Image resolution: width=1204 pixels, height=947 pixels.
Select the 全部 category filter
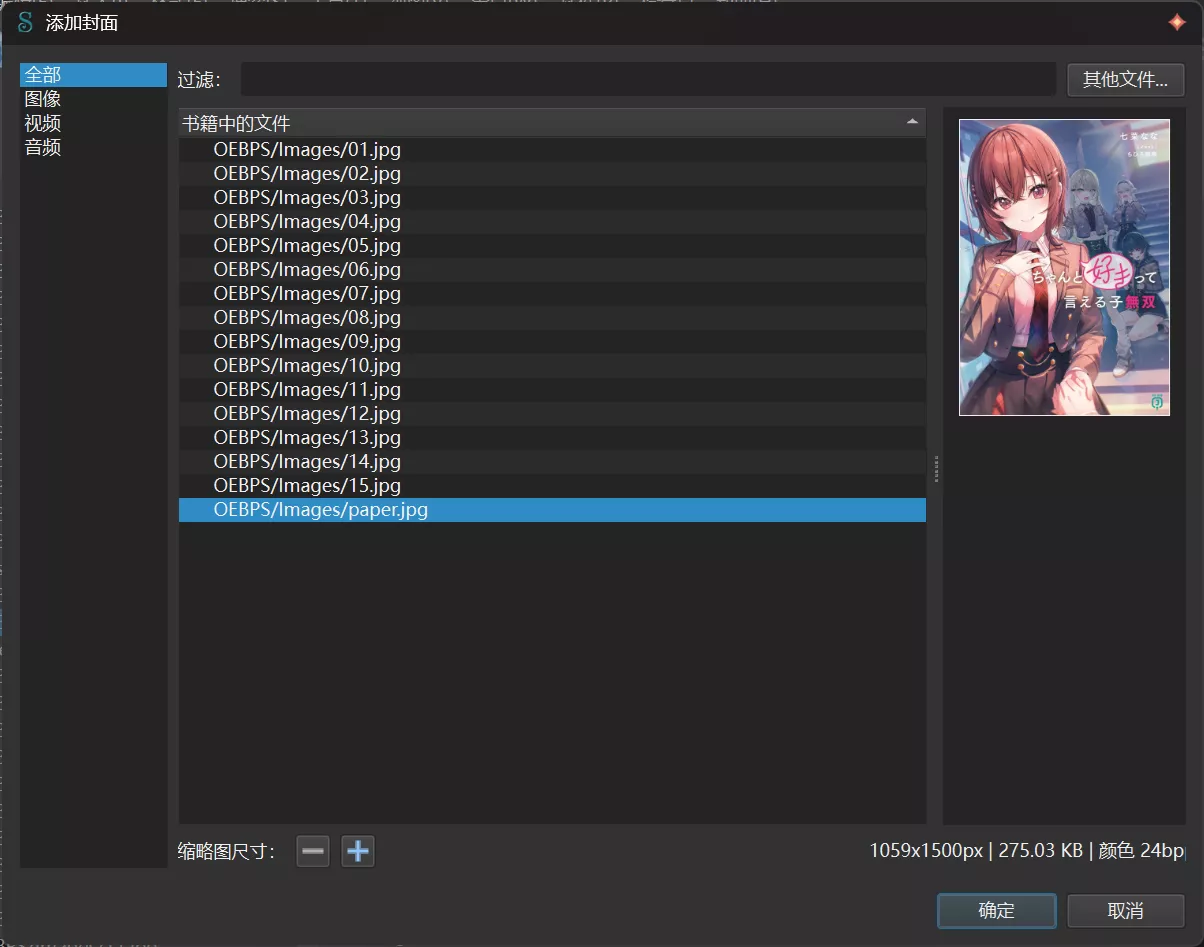pyautogui.click(x=93, y=75)
